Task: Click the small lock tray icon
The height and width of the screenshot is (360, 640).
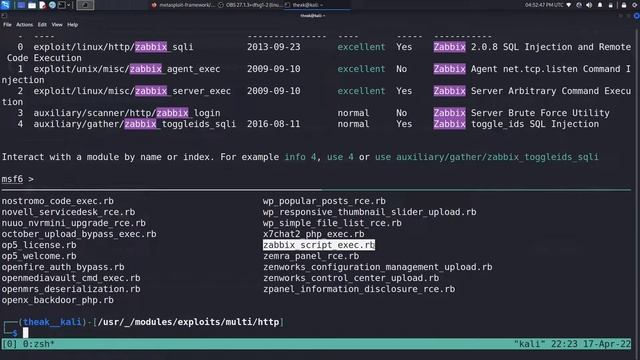Action: click(x=611, y=5)
